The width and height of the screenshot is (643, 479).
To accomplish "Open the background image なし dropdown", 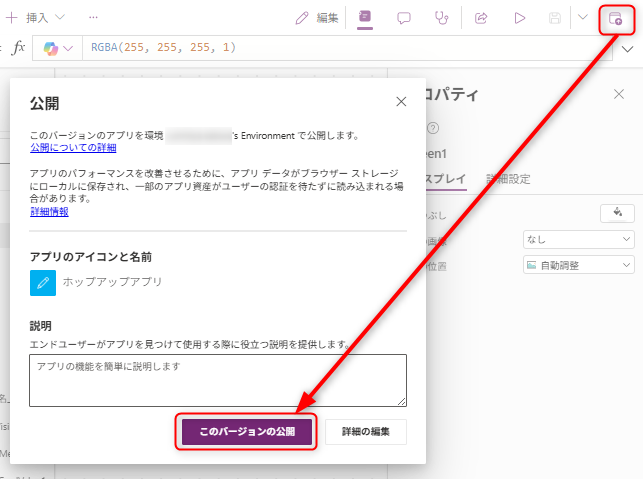I will point(579,240).
